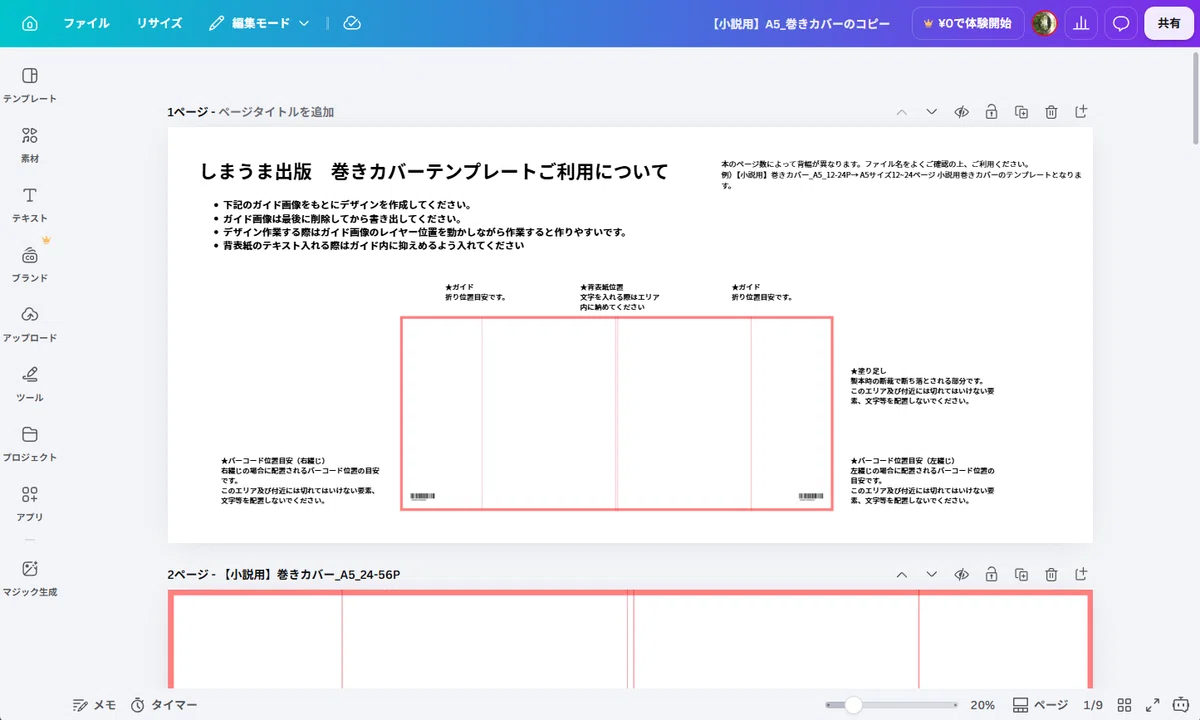
Task: Click the ページ view button
Action: coord(1040,705)
